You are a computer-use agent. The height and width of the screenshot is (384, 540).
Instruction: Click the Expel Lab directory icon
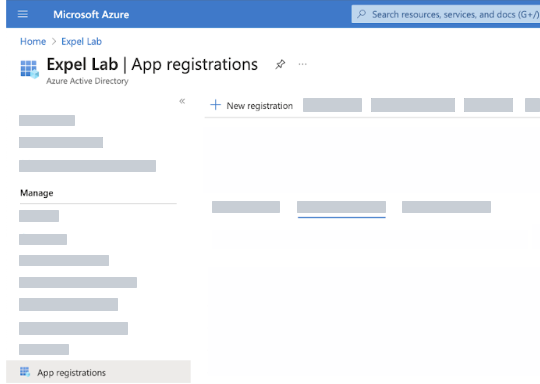coord(29,69)
